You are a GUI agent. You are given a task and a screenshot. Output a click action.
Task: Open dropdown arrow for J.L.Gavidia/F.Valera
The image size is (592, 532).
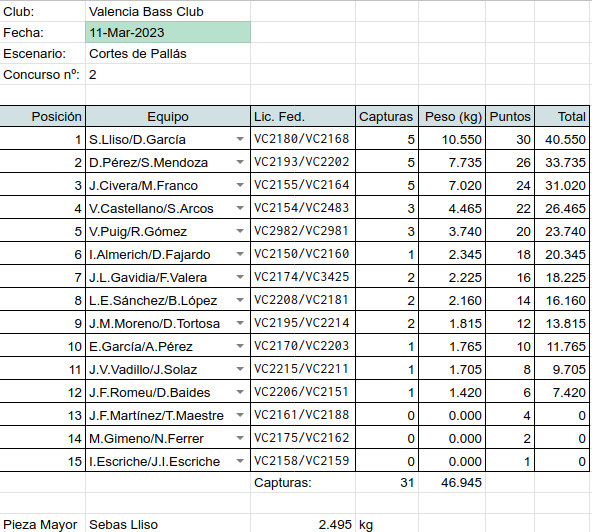[240, 277]
